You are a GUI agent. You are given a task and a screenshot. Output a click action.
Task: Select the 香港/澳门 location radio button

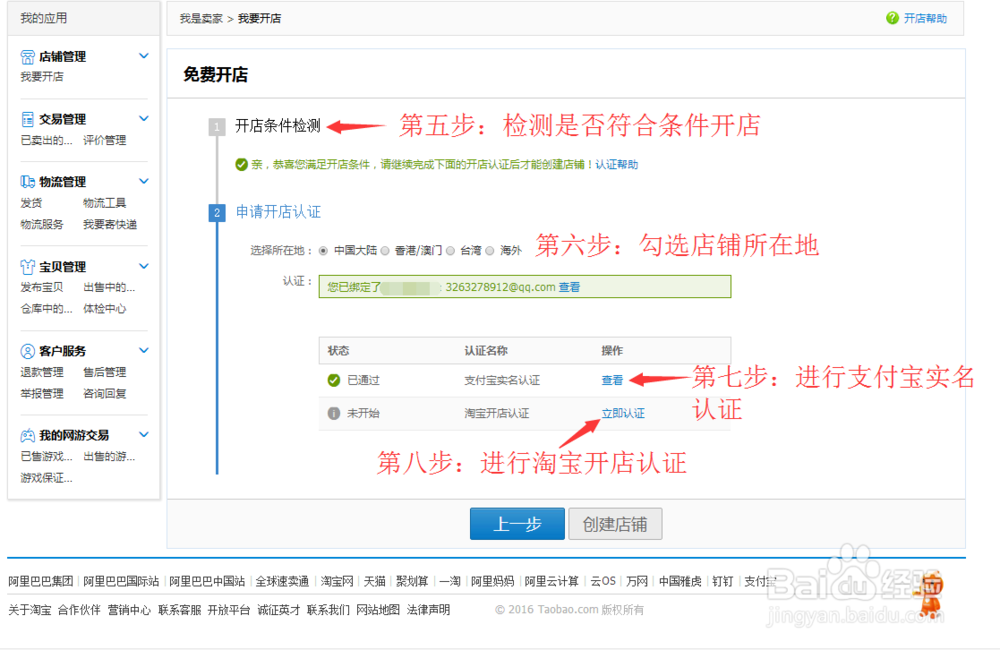(385, 247)
